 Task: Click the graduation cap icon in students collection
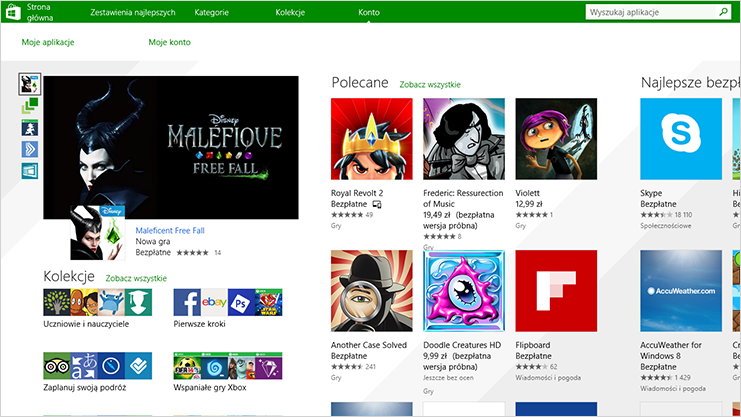138,302
